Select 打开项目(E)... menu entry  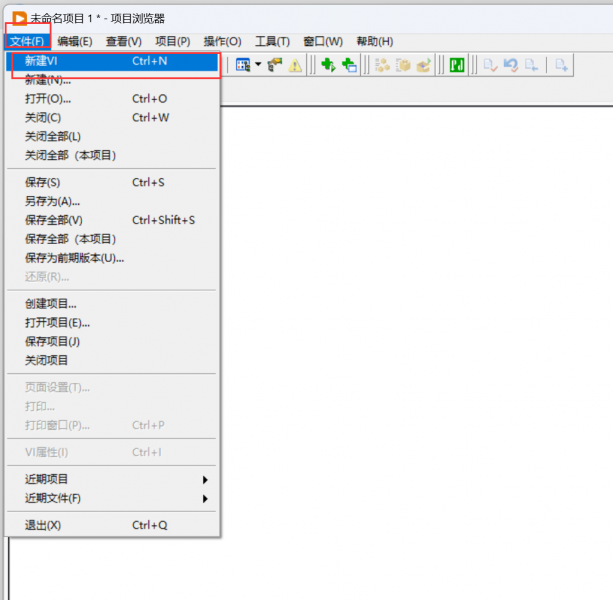pyautogui.click(x=112, y=323)
